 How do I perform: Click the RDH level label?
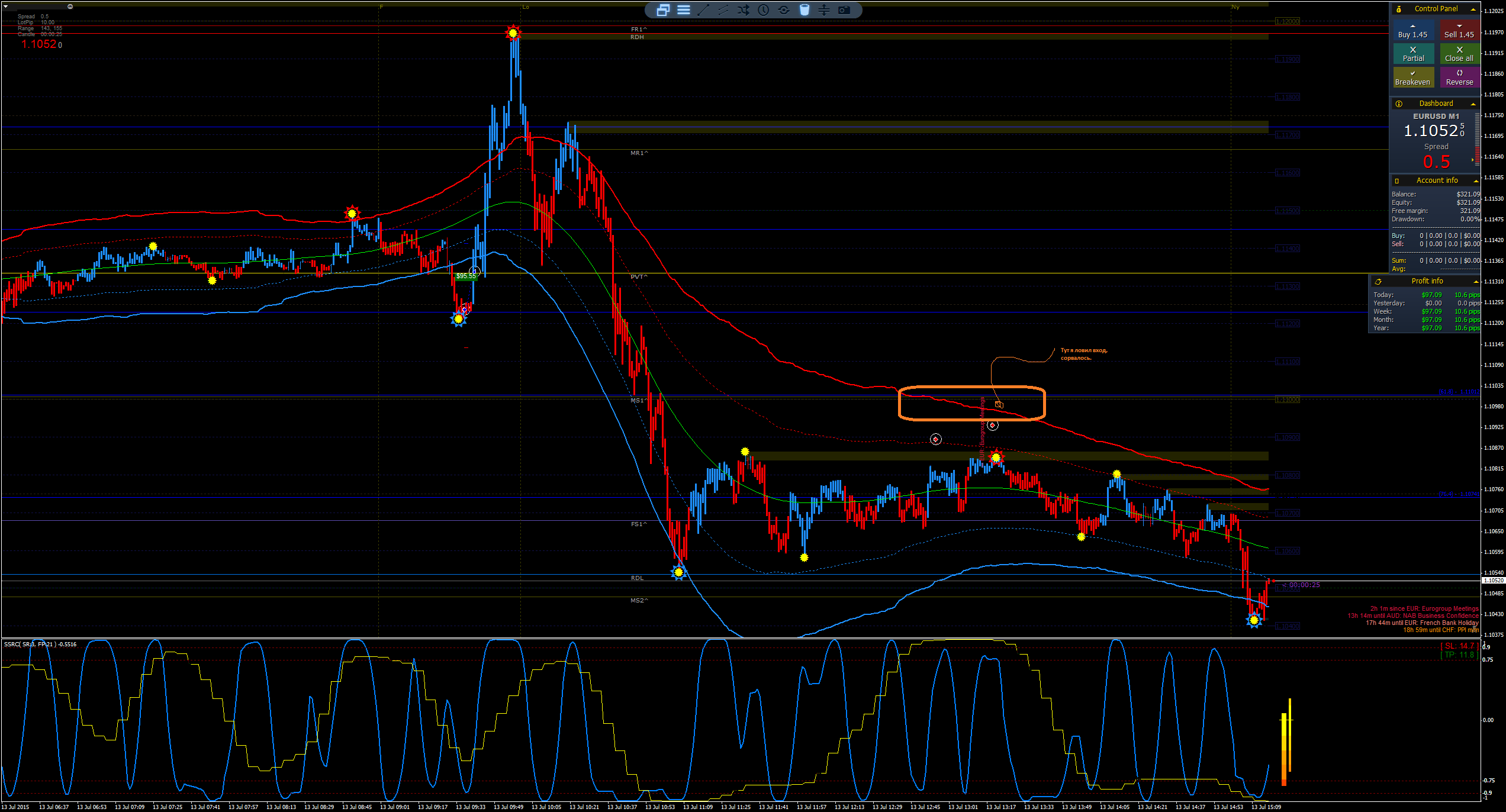tap(637, 37)
